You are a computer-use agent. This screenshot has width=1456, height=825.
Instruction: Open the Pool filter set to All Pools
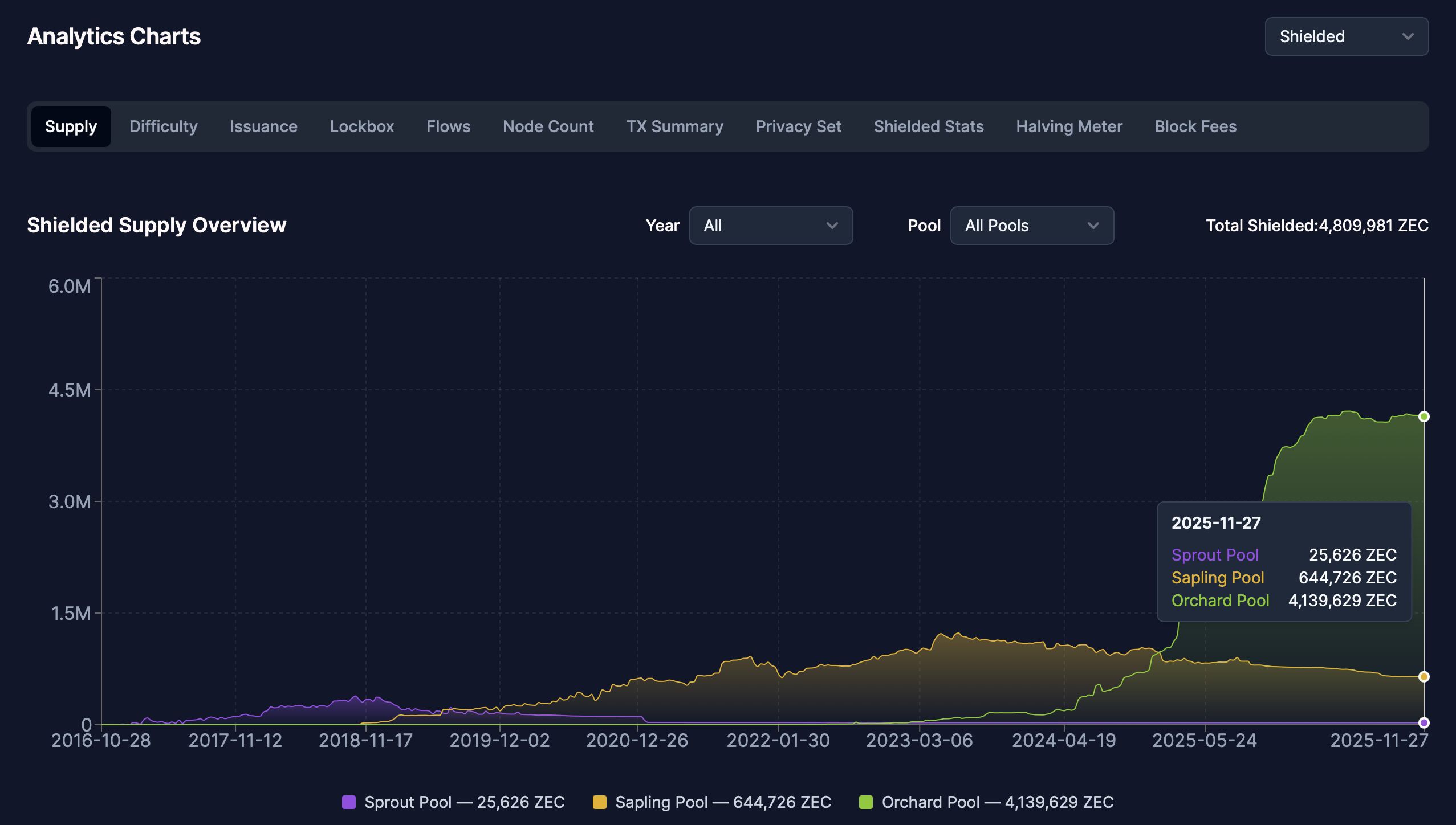tap(1031, 226)
